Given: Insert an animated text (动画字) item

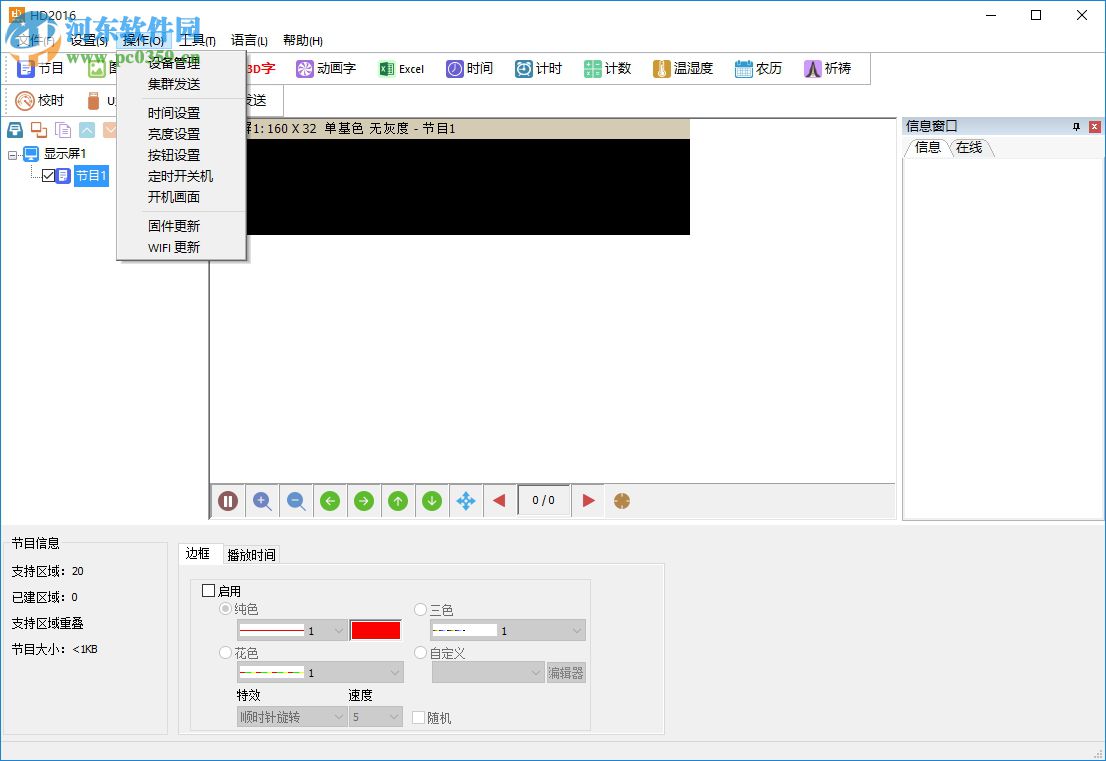Looking at the screenshot, I should coord(327,68).
